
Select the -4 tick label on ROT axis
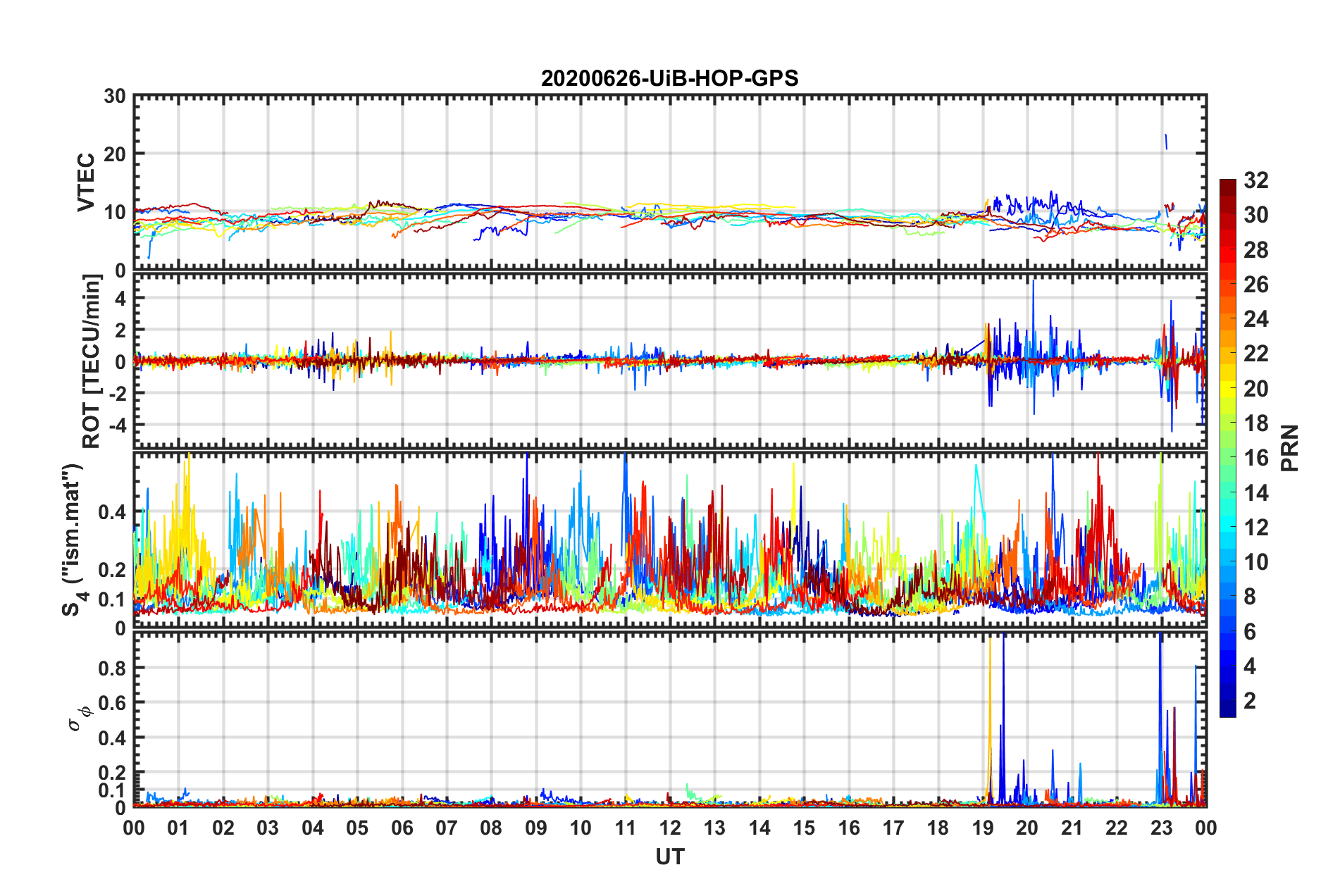pos(116,425)
